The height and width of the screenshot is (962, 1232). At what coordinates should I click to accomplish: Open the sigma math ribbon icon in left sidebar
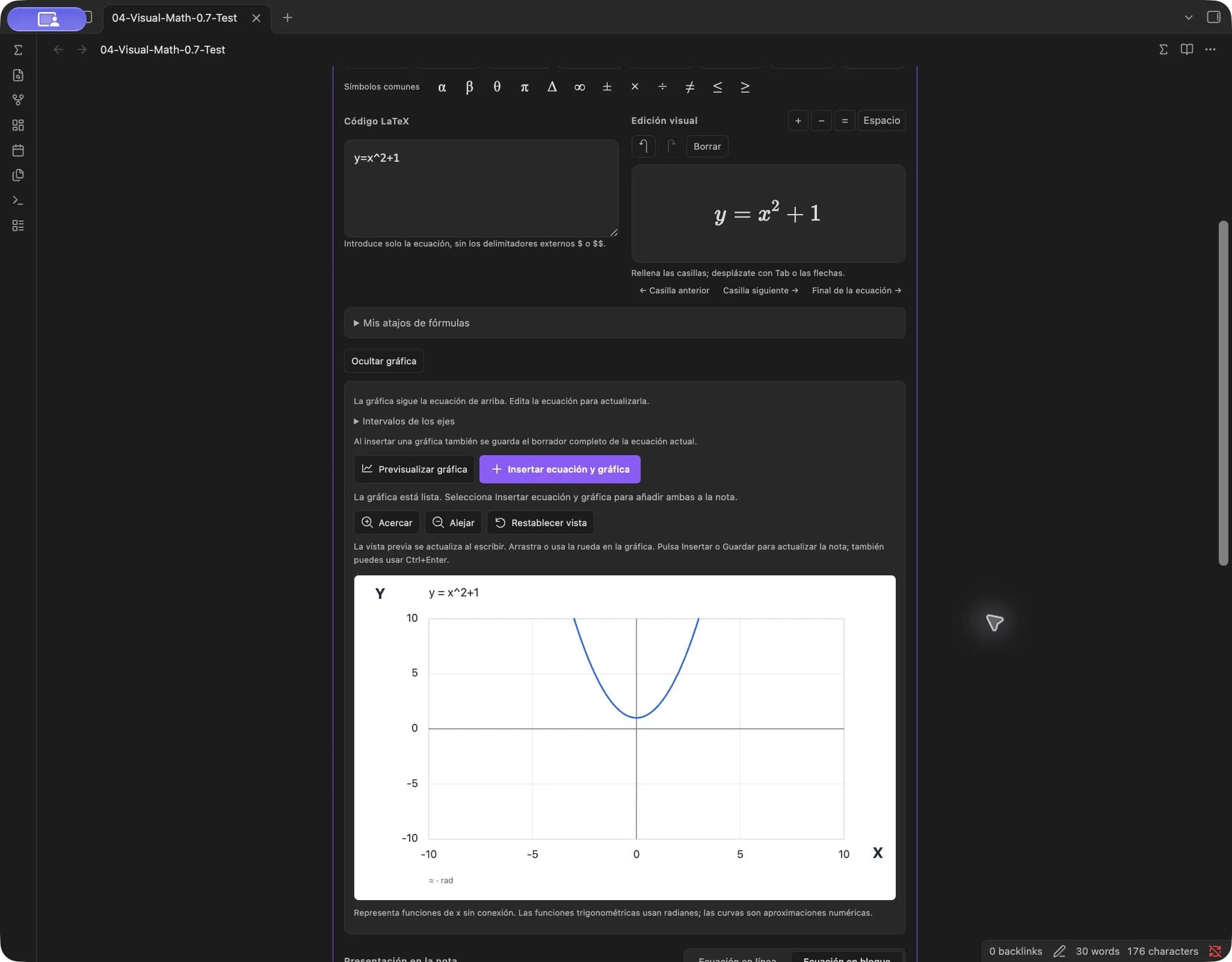coord(18,50)
